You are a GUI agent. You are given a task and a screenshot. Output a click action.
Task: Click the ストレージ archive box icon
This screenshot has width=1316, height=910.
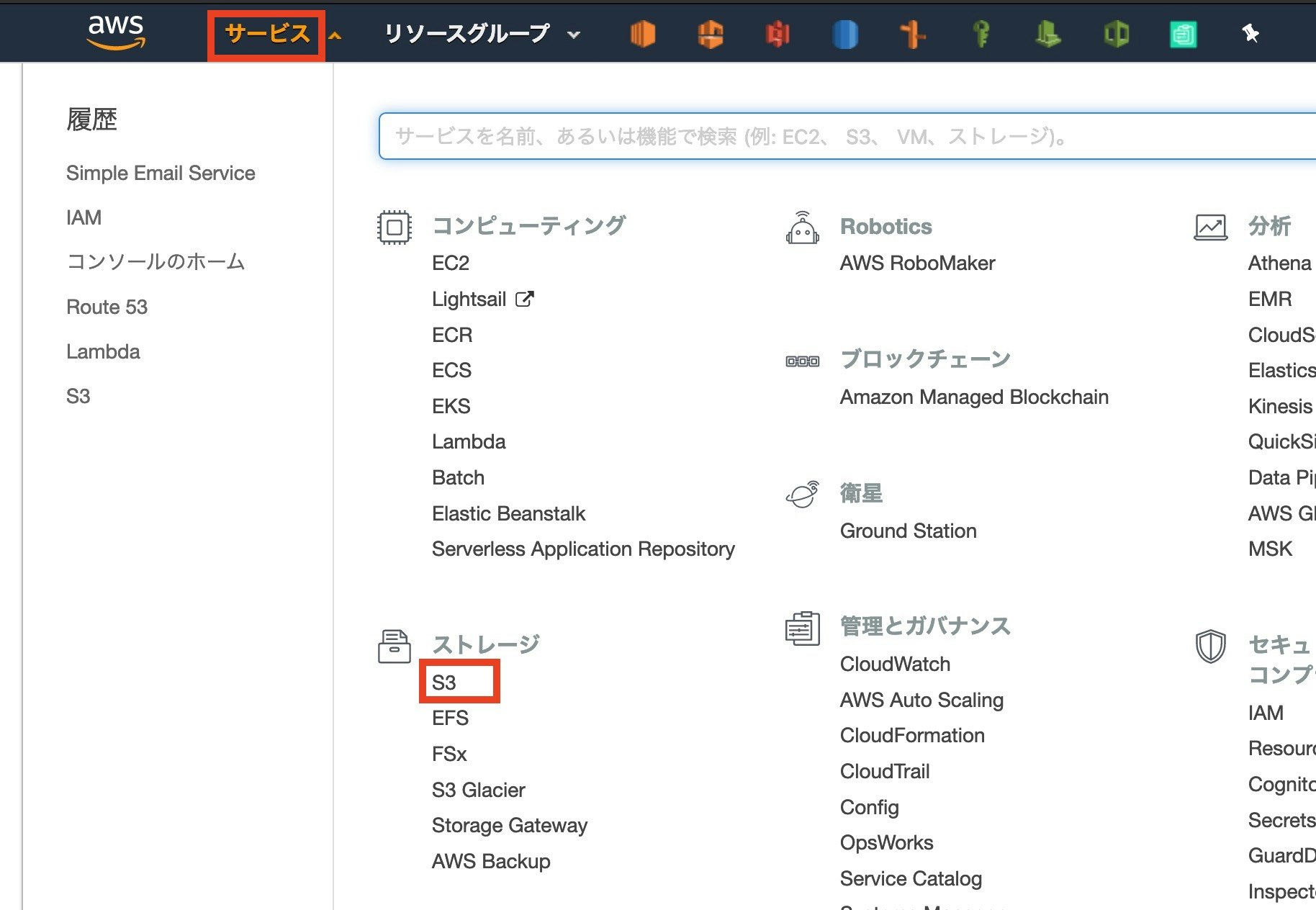(395, 646)
